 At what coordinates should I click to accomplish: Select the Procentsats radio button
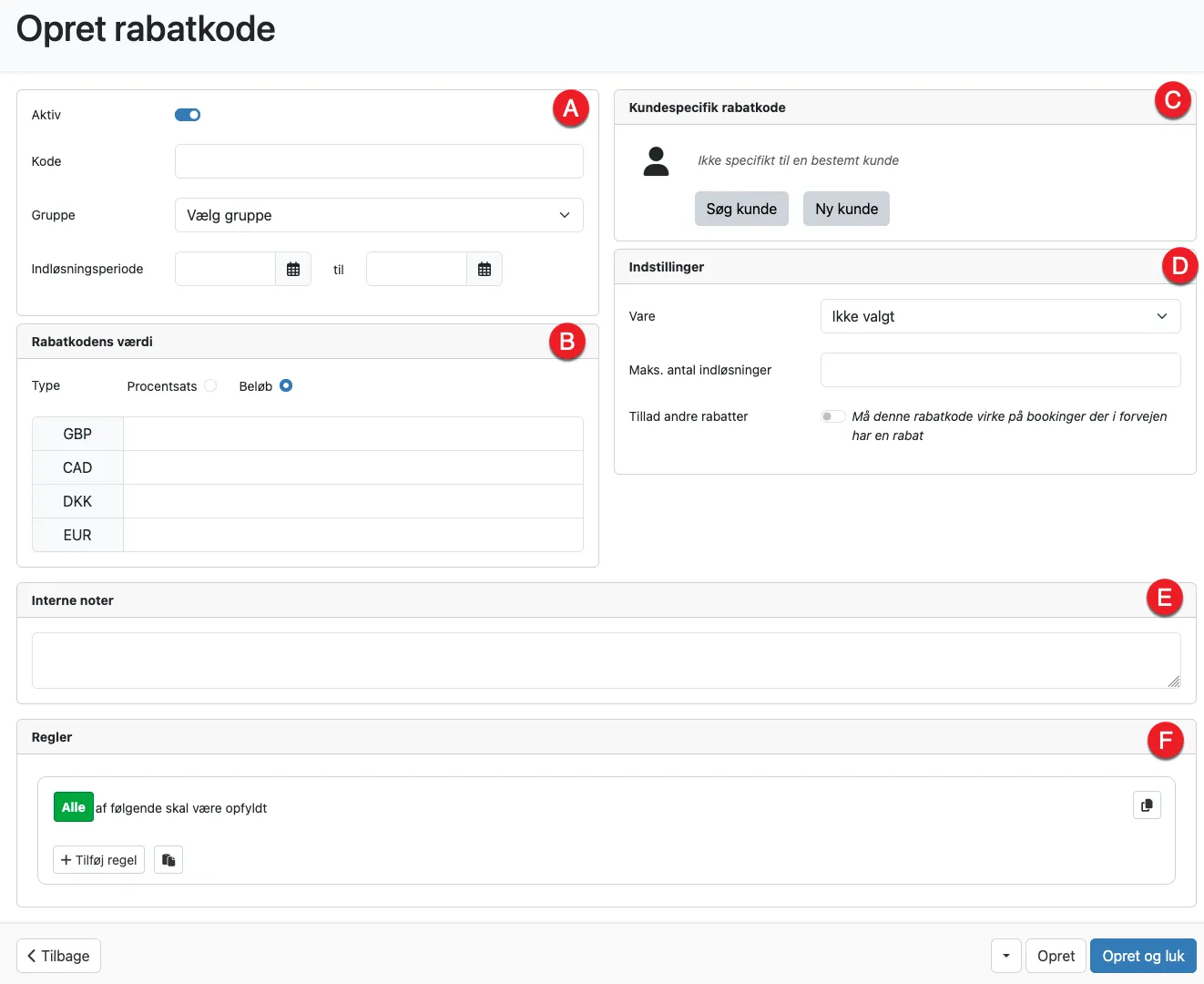(x=210, y=385)
